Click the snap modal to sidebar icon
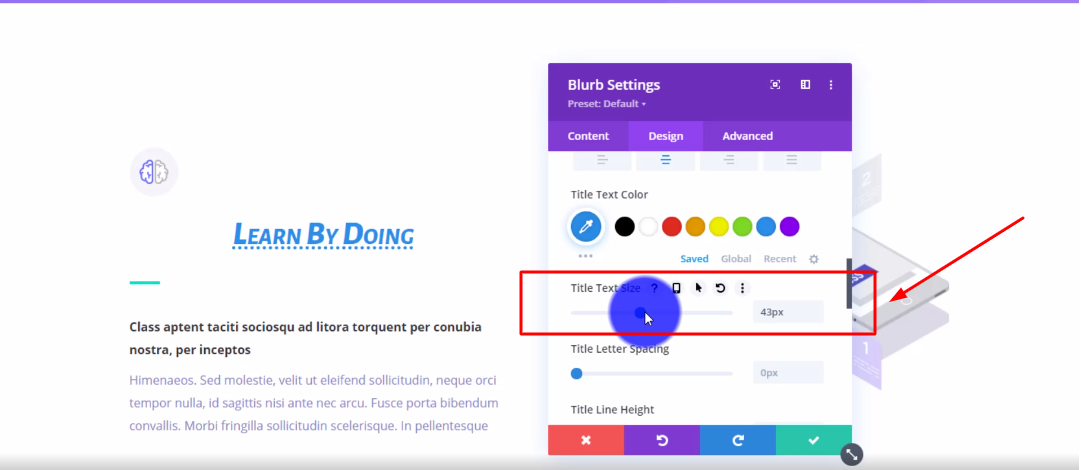The width and height of the screenshot is (1081, 470). coord(805,85)
